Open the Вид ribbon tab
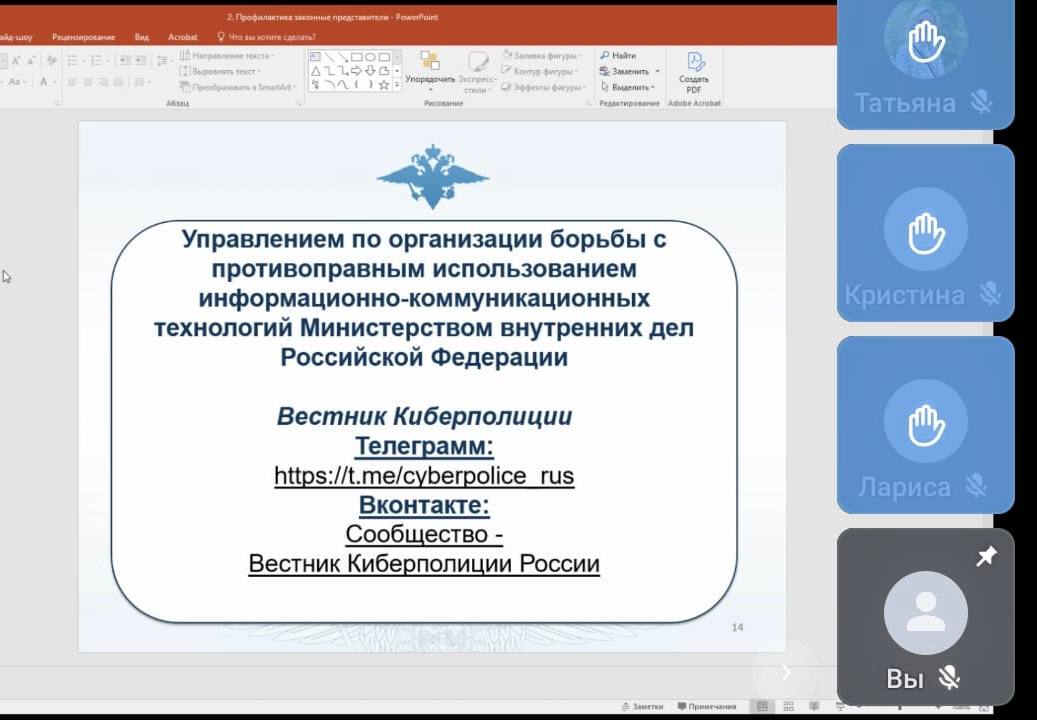Screen dimensions: 1037x720 tap(142, 37)
